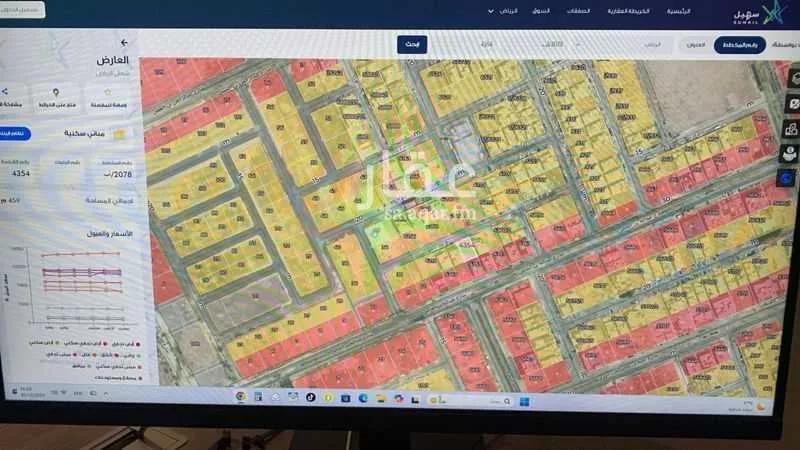Viewport: 800px width, 450px height.
Task: Click the second map tool icon on right edge
Action: coord(790,103)
